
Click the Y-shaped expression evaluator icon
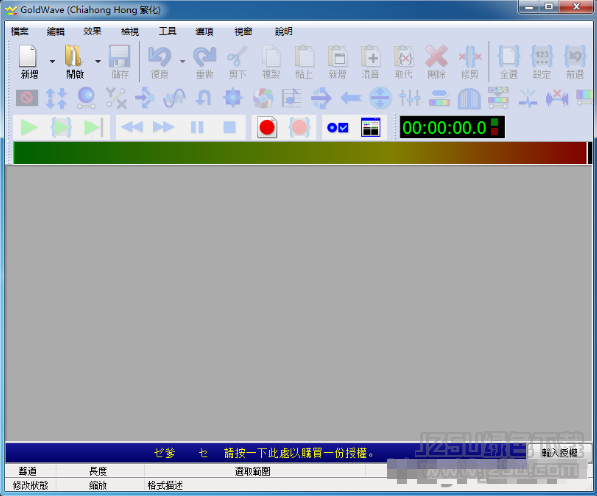[116, 98]
